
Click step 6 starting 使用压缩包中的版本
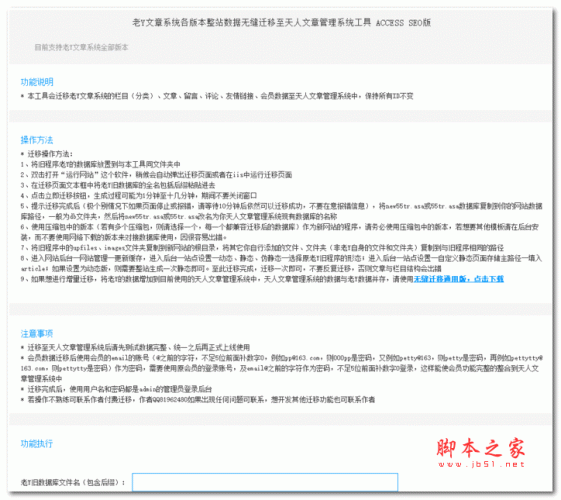(280, 232)
